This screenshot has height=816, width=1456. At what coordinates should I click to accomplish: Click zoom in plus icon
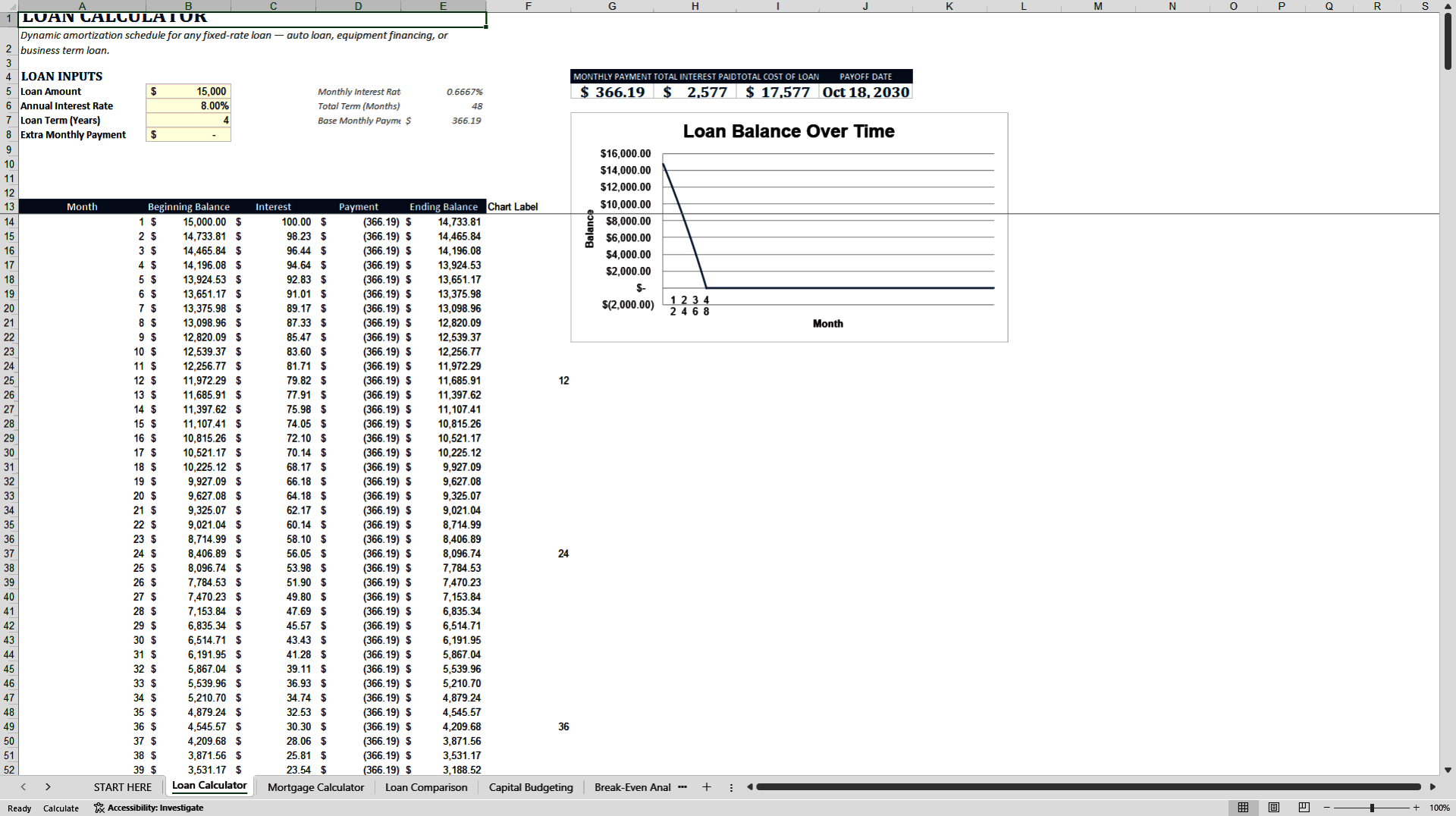point(1416,808)
